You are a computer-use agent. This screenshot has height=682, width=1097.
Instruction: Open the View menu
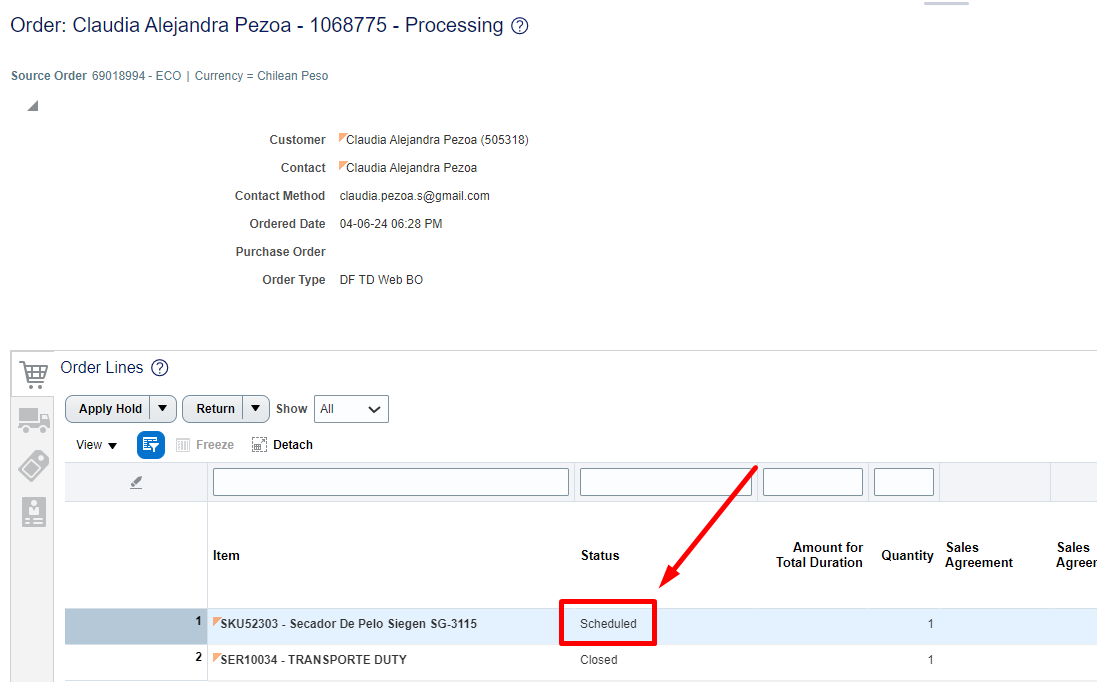[94, 444]
